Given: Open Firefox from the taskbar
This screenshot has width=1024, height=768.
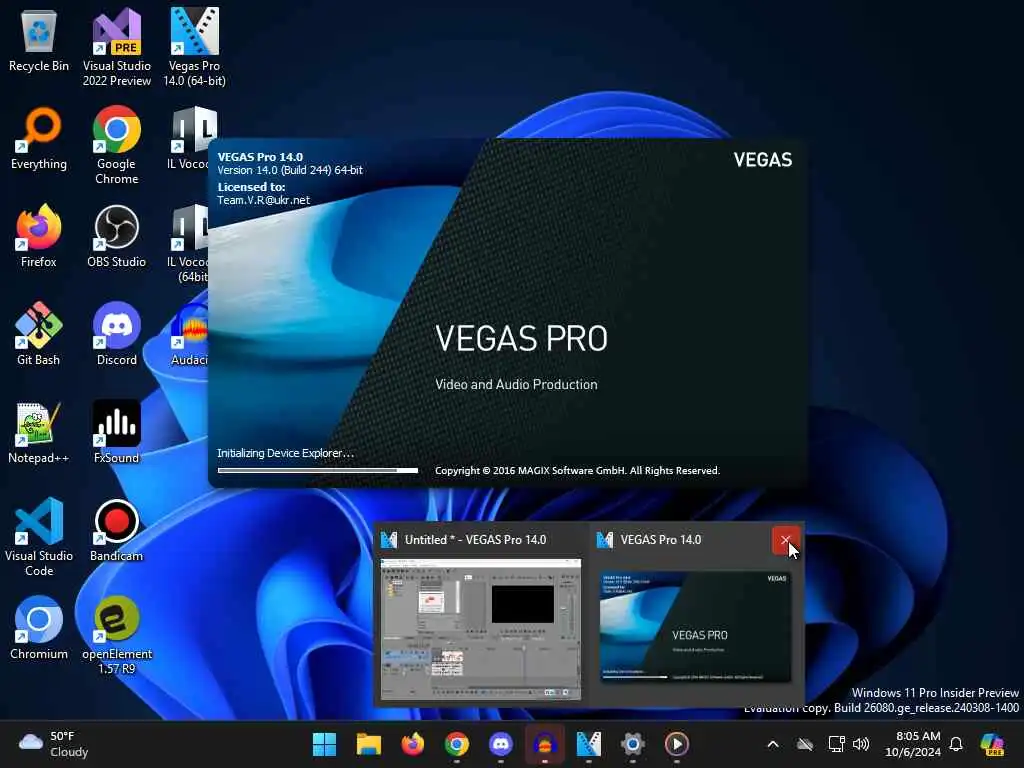Looking at the screenshot, I should pyautogui.click(x=412, y=744).
